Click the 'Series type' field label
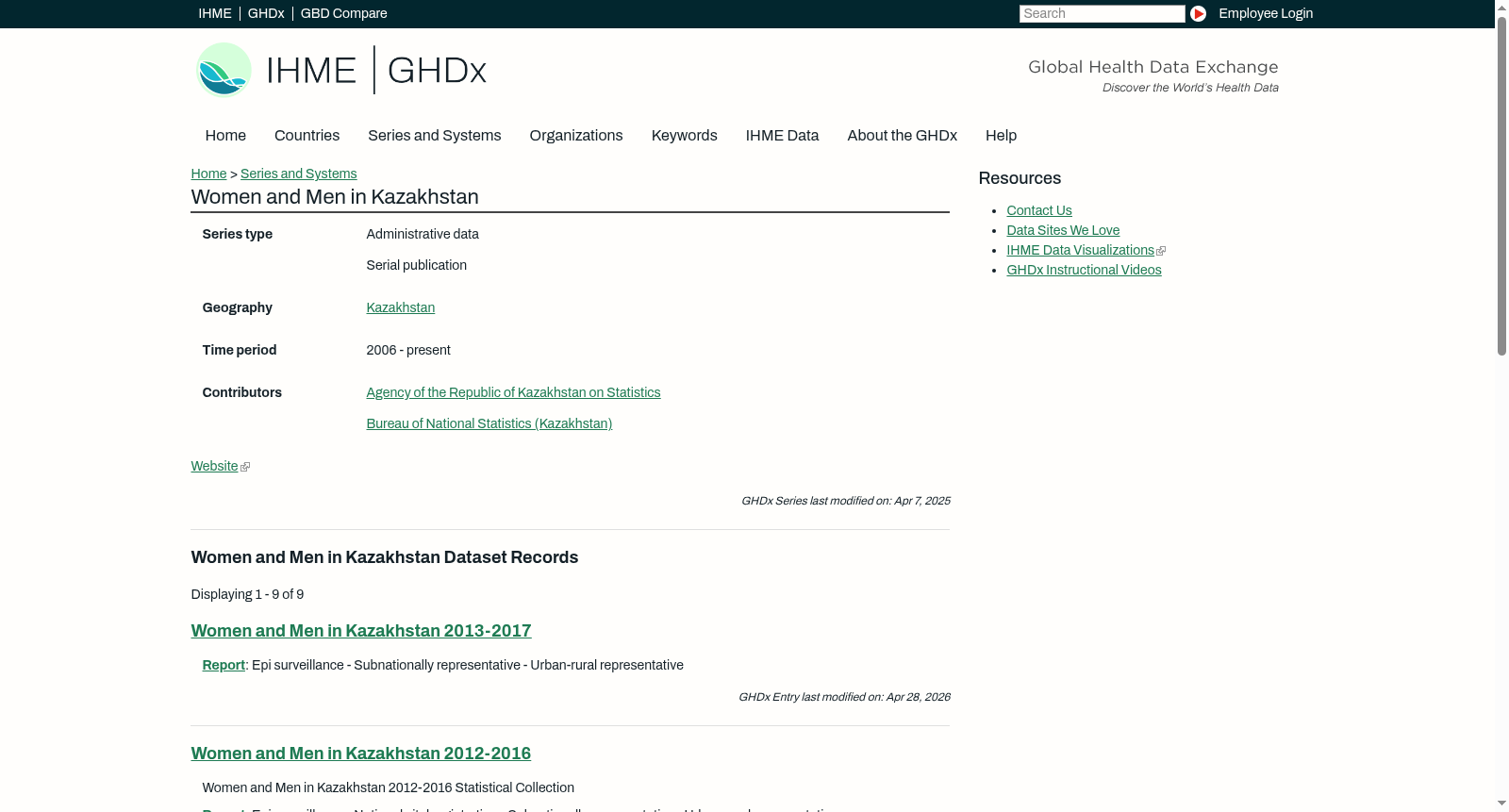 point(238,234)
